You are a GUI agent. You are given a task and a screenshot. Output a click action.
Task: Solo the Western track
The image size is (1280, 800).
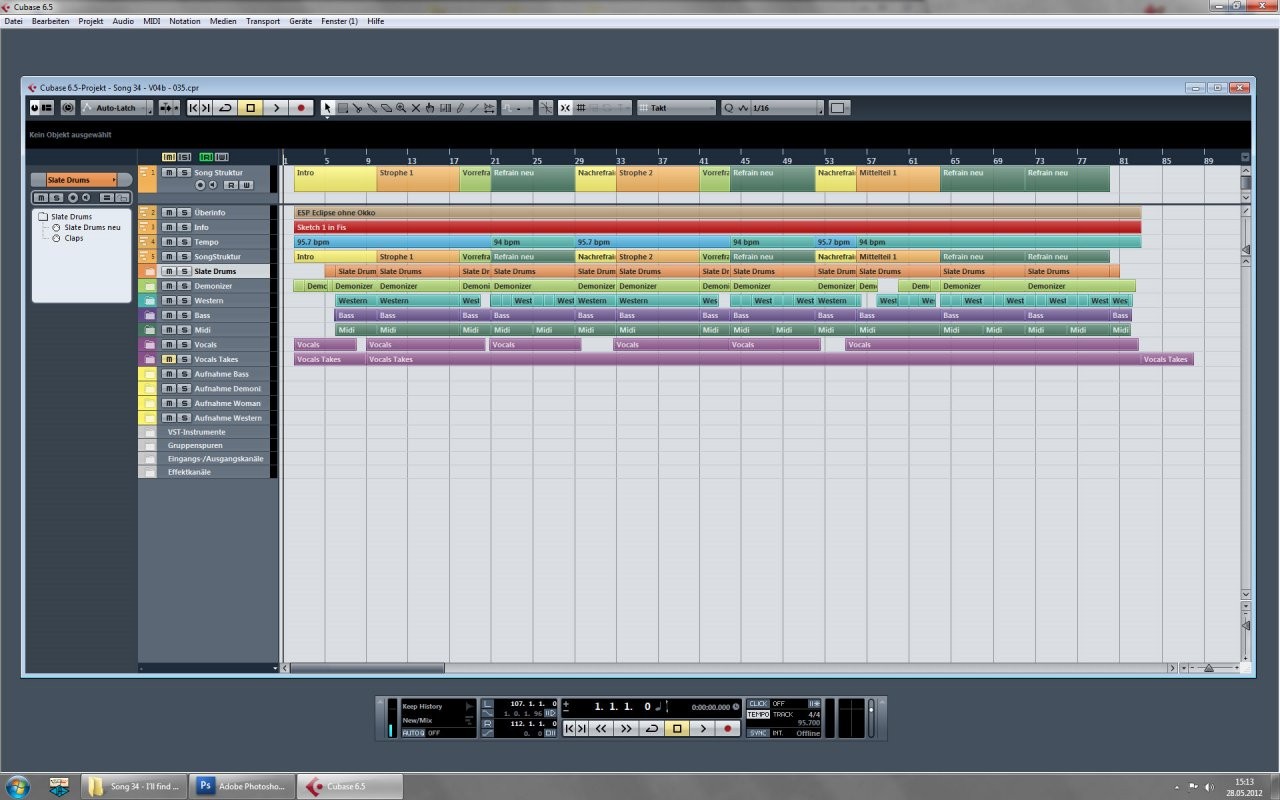[184, 300]
